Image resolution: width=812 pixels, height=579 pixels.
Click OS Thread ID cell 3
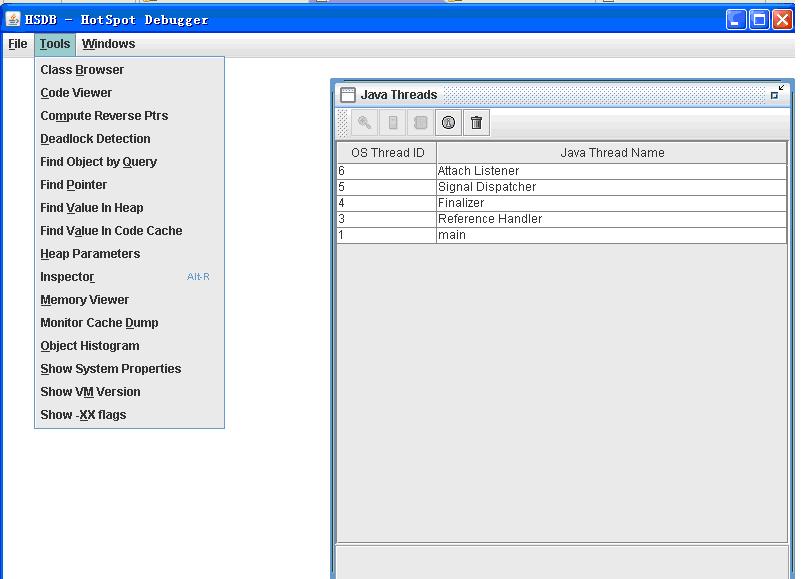click(387, 219)
